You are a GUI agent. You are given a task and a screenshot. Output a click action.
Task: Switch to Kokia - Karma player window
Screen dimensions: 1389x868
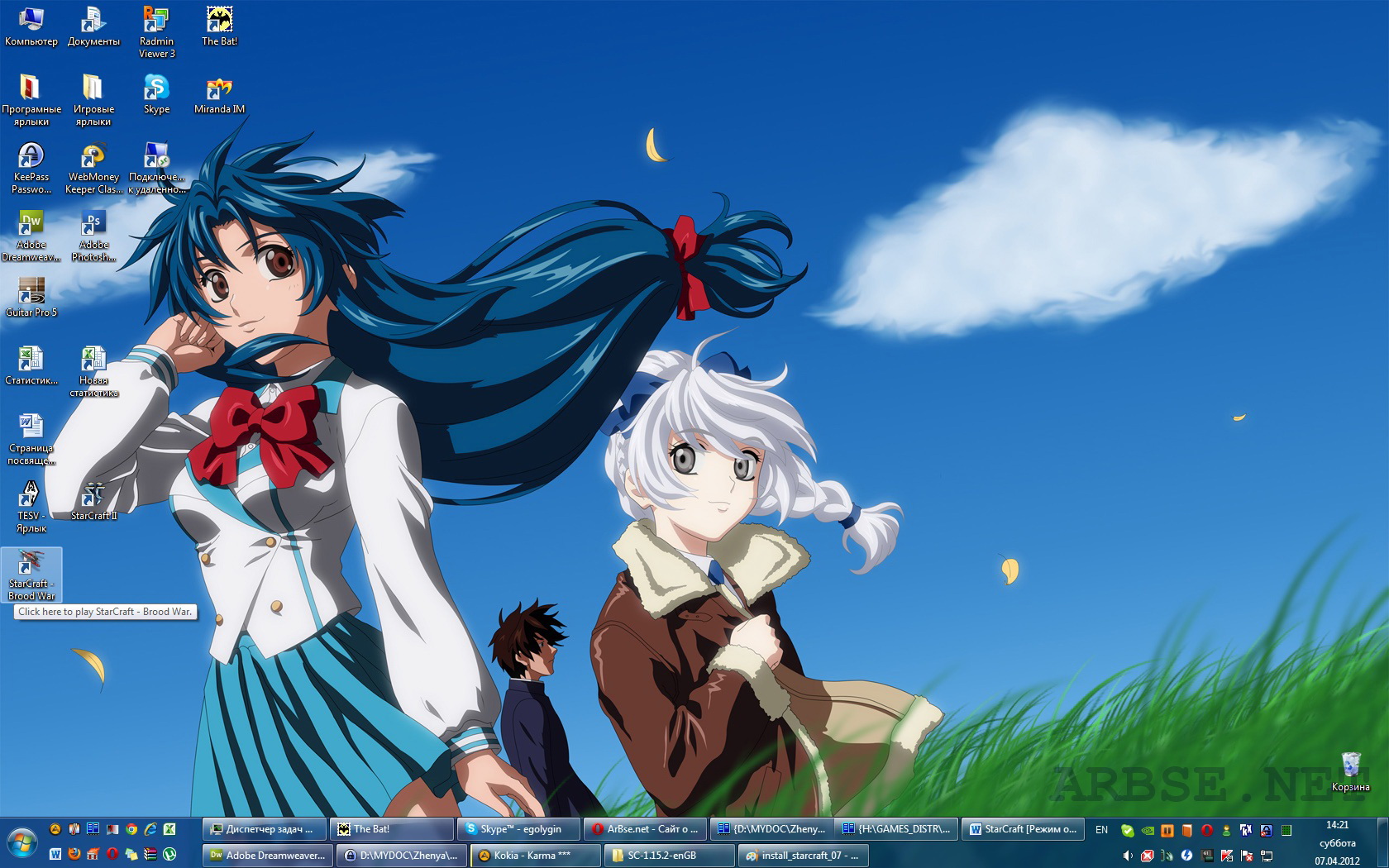pyautogui.click(x=536, y=856)
